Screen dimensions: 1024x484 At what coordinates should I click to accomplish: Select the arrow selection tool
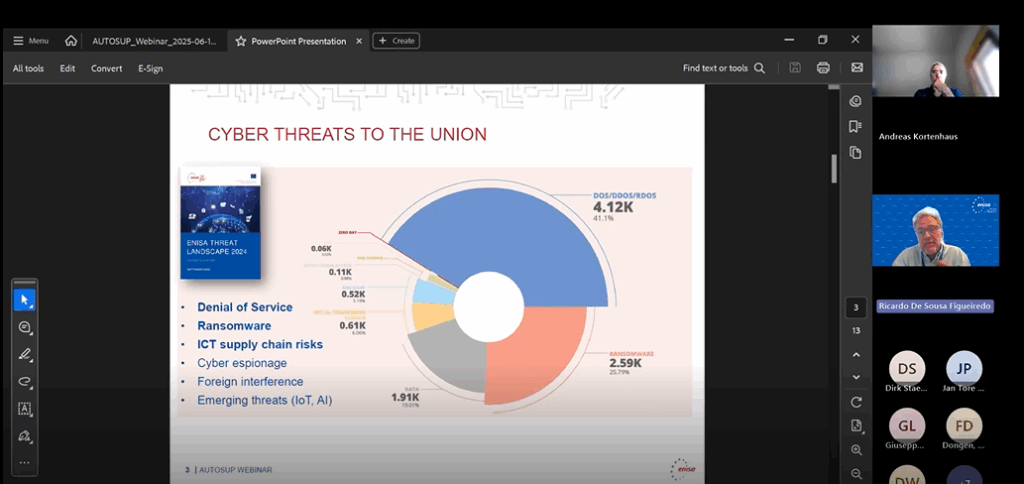(25, 299)
